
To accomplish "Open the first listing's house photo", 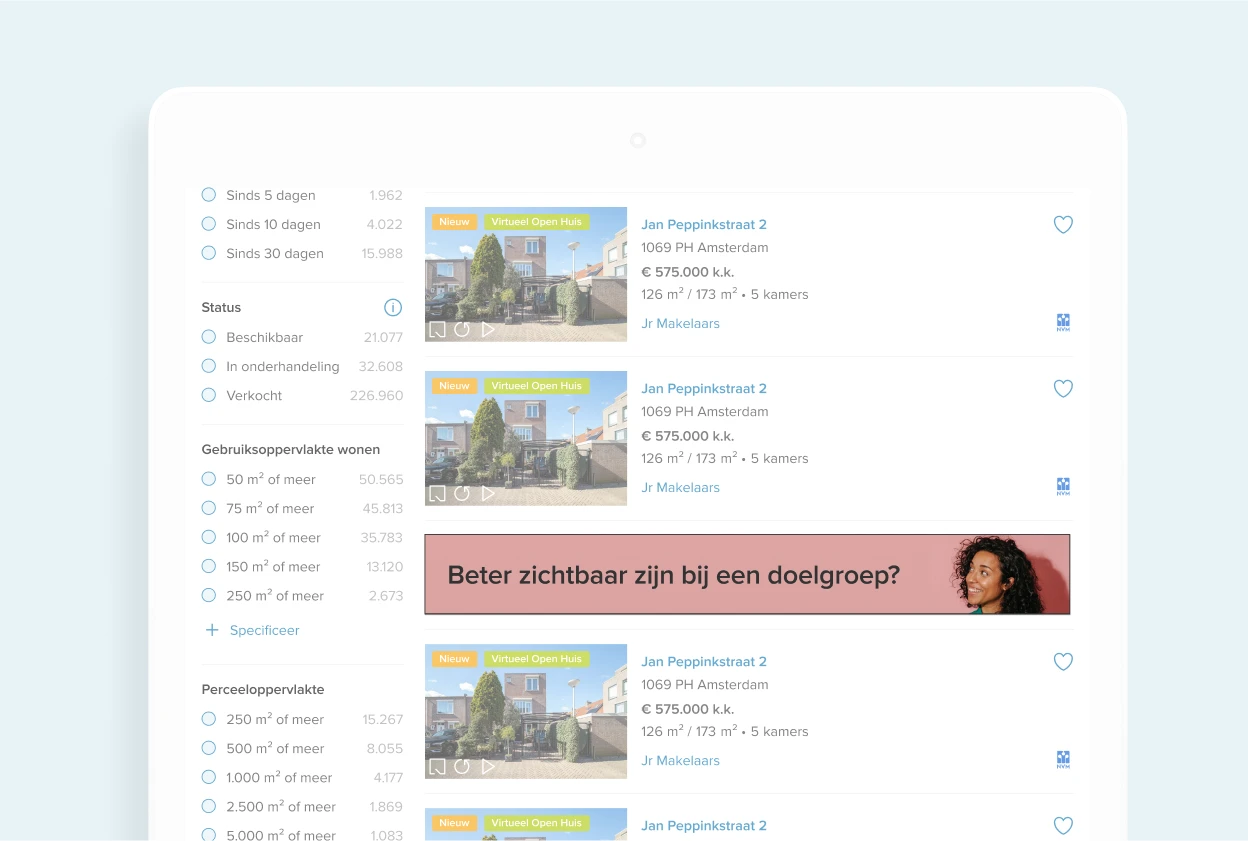I will 526,274.
